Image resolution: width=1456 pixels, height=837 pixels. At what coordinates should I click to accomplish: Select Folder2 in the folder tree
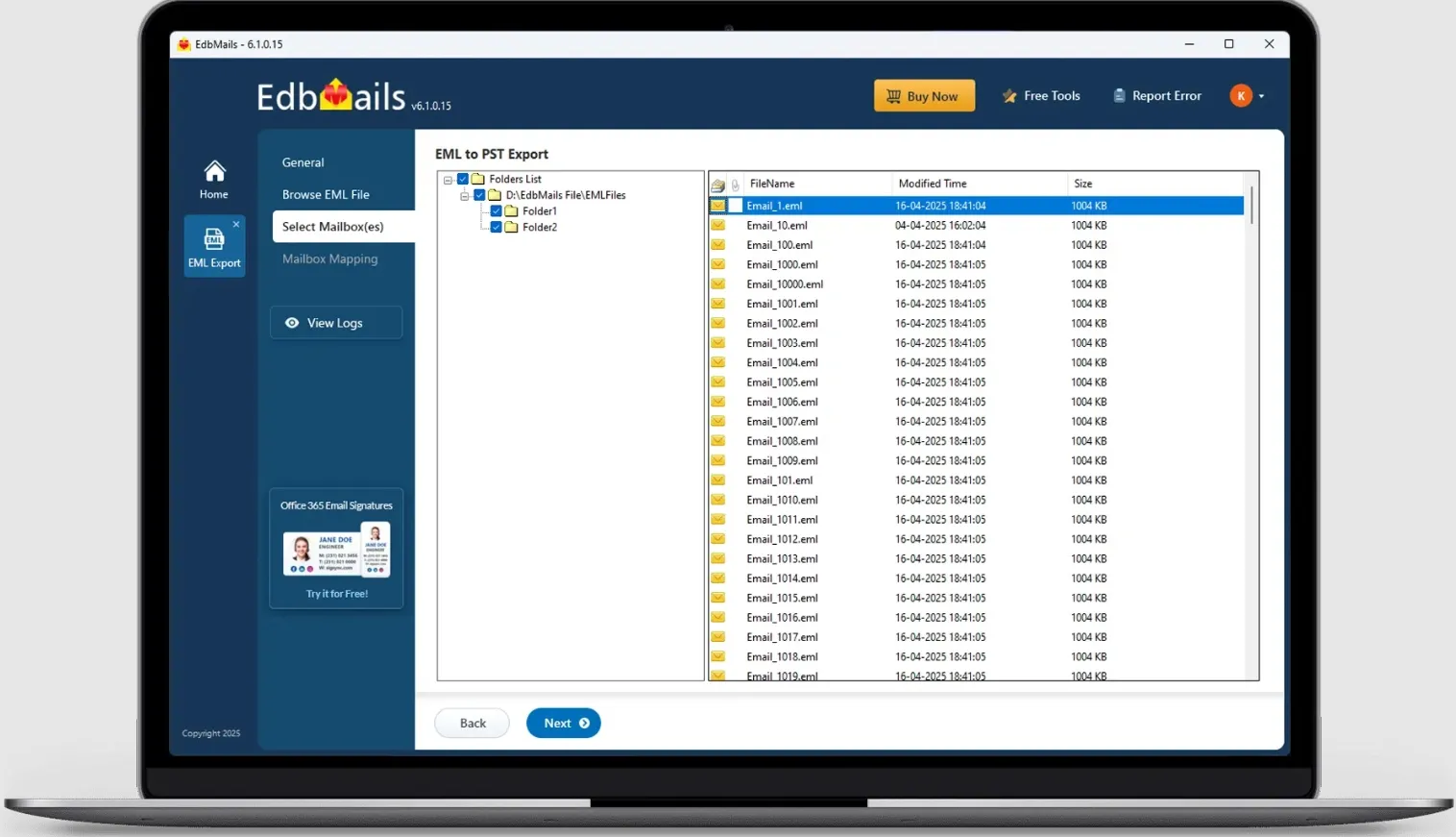[540, 228]
